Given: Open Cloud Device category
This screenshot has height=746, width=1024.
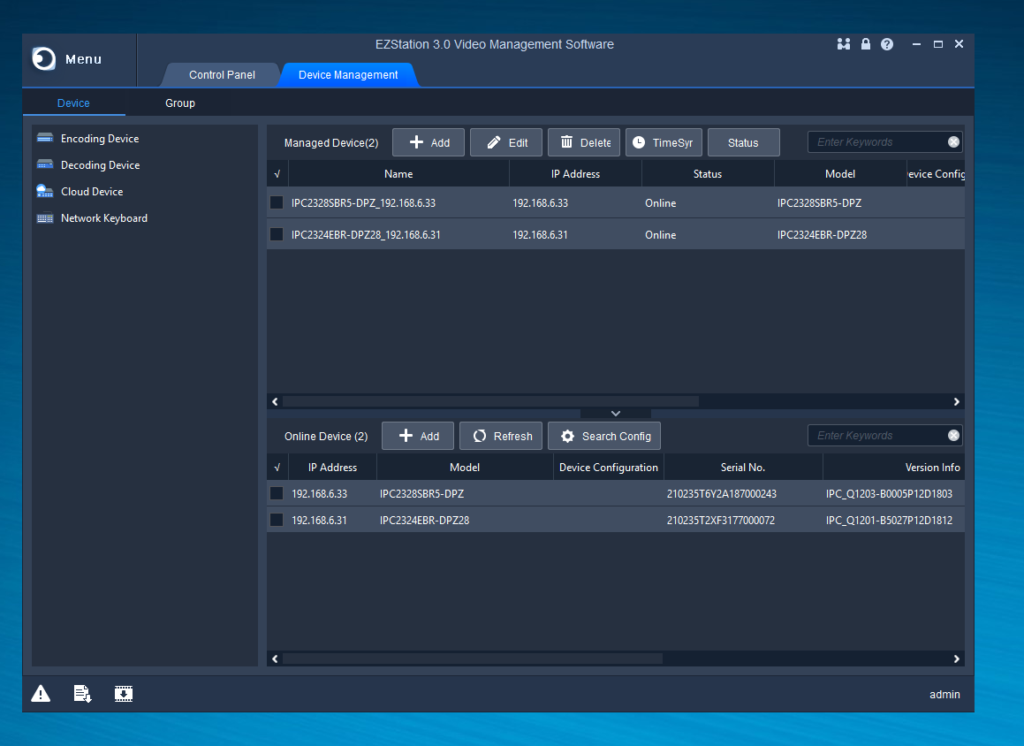Looking at the screenshot, I should tap(91, 192).
